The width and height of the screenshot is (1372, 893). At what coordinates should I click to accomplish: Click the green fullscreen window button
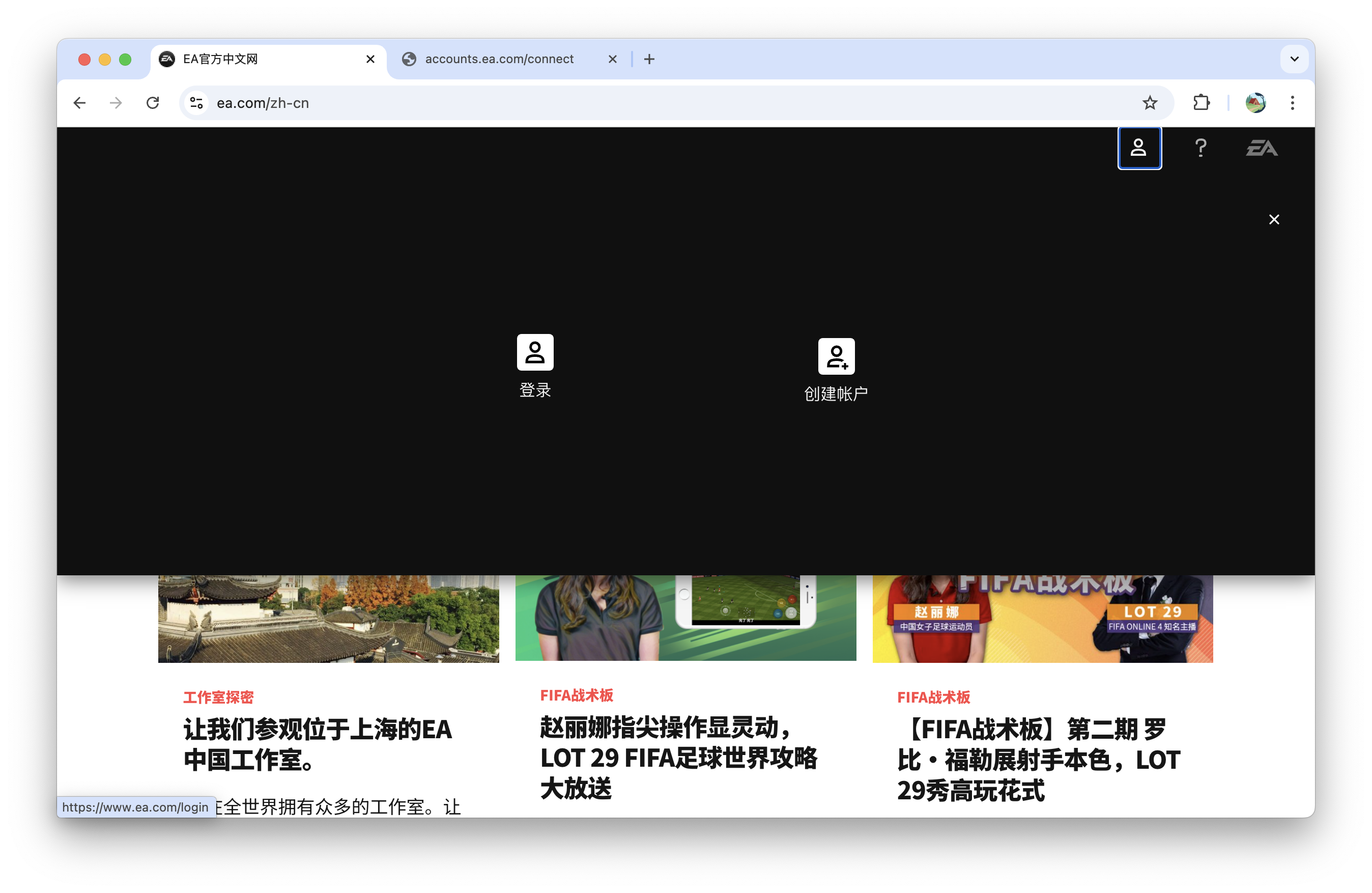pyautogui.click(x=125, y=60)
